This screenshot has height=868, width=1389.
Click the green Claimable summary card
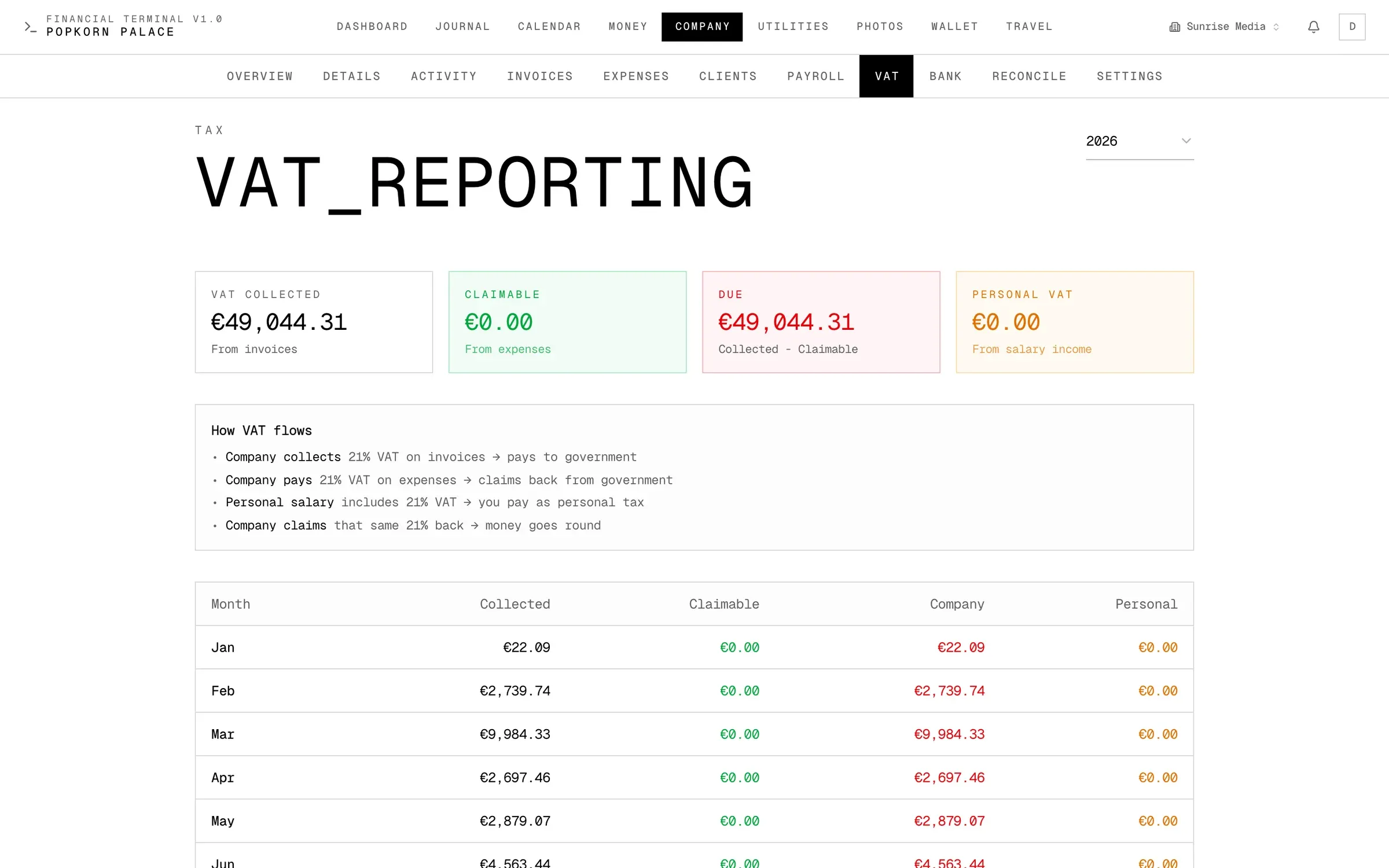tap(567, 322)
